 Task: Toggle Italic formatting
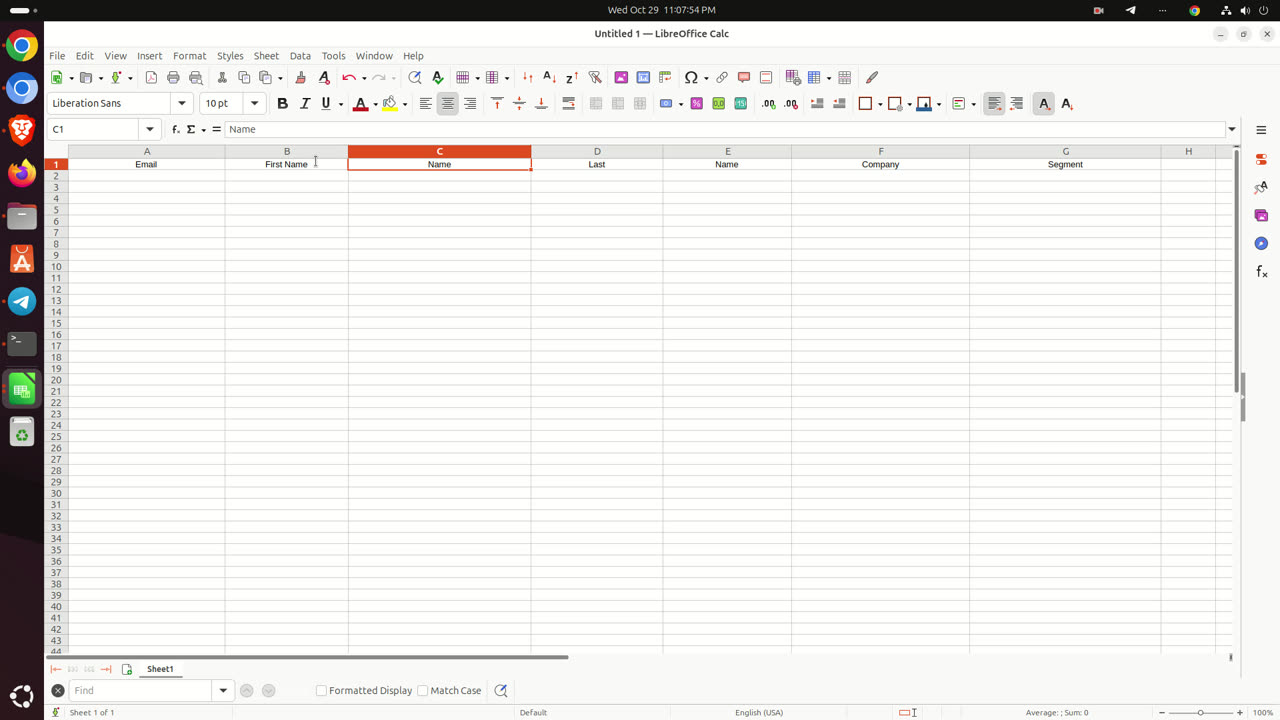pyautogui.click(x=305, y=103)
